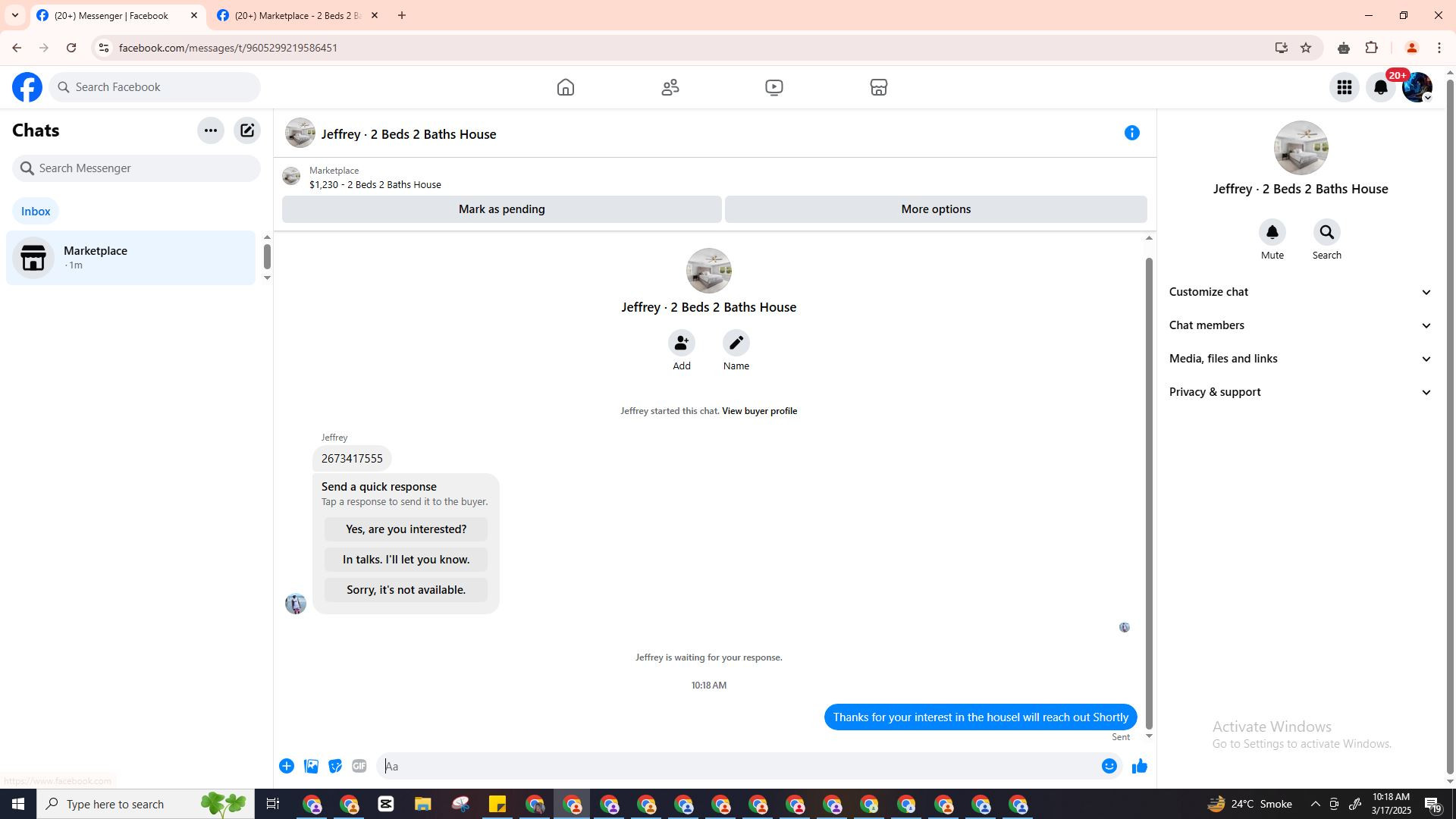Select the Inbox filter tab
The image size is (1456, 819).
click(36, 212)
